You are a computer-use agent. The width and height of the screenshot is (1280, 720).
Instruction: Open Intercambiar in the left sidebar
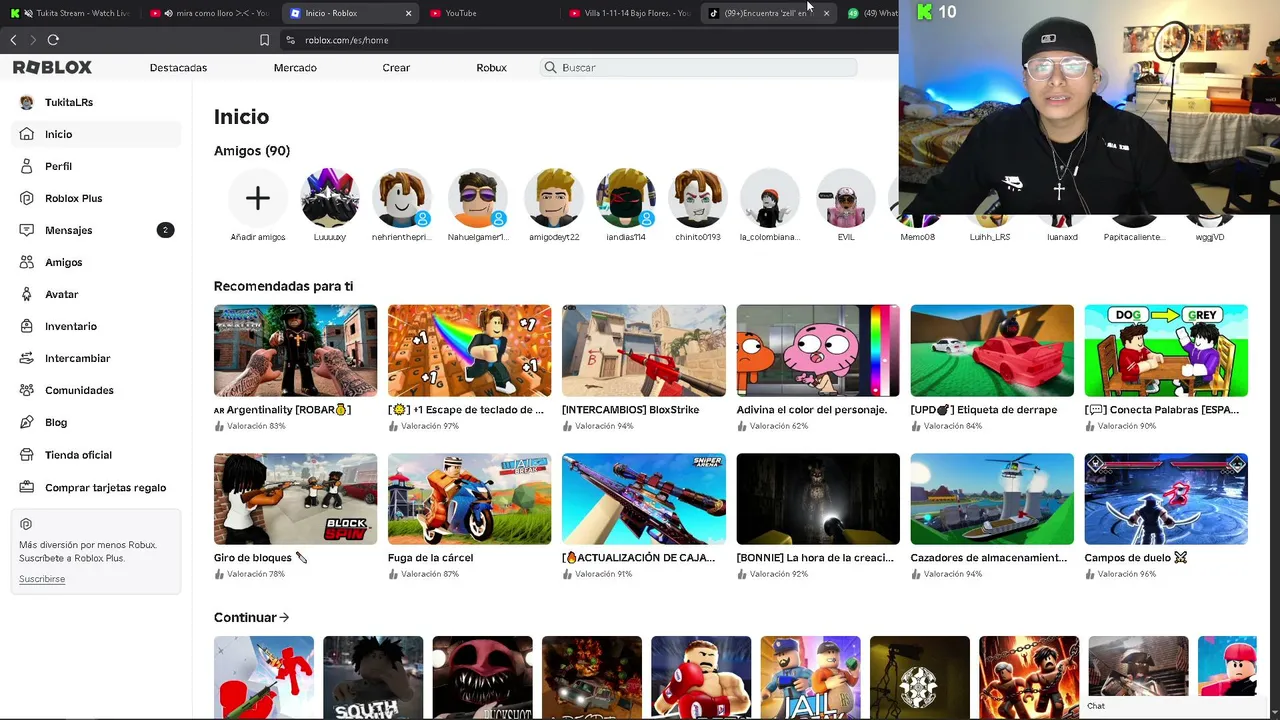(x=96, y=358)
